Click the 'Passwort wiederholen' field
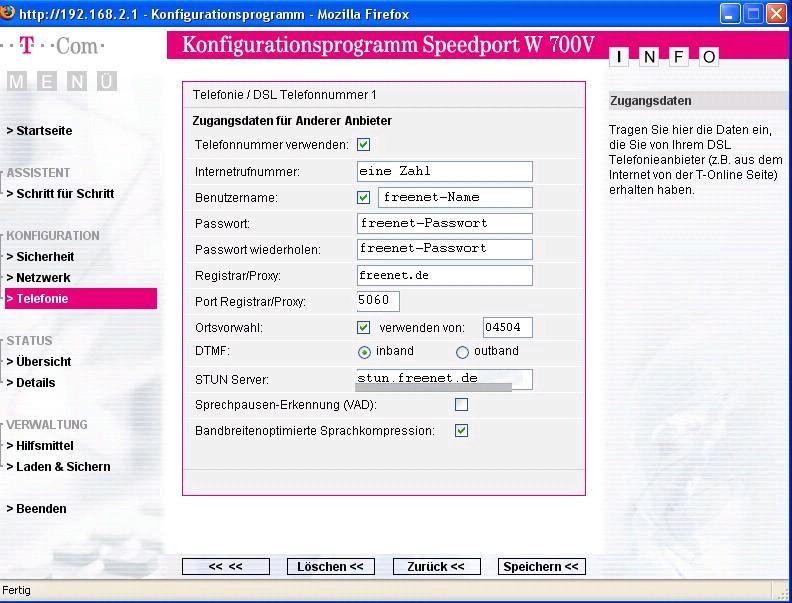The image size is (792, 603). [x=444, y=249]
